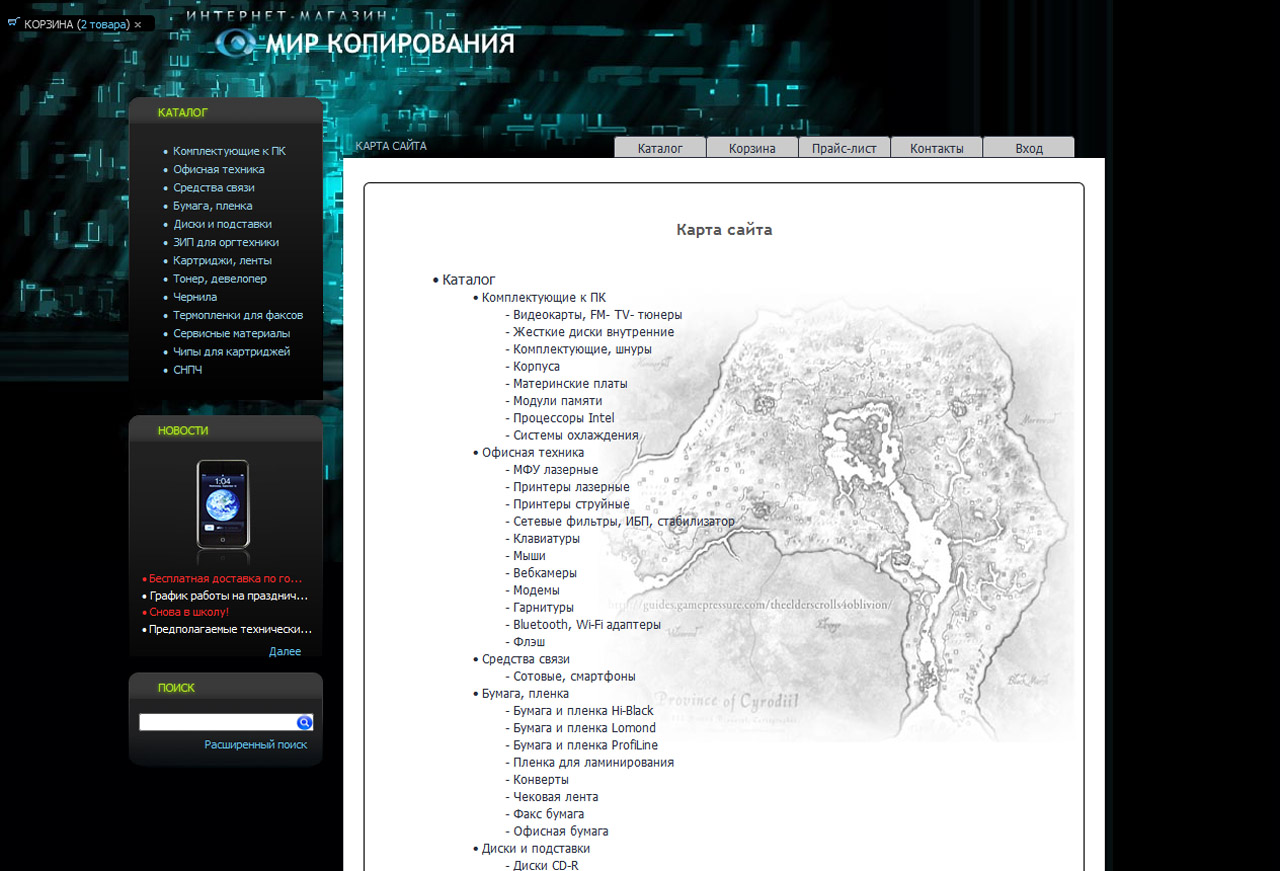Open the Офисная бумага site map entry
The height and width of the screenshot is (871, 1280).
tap(560, 831)
